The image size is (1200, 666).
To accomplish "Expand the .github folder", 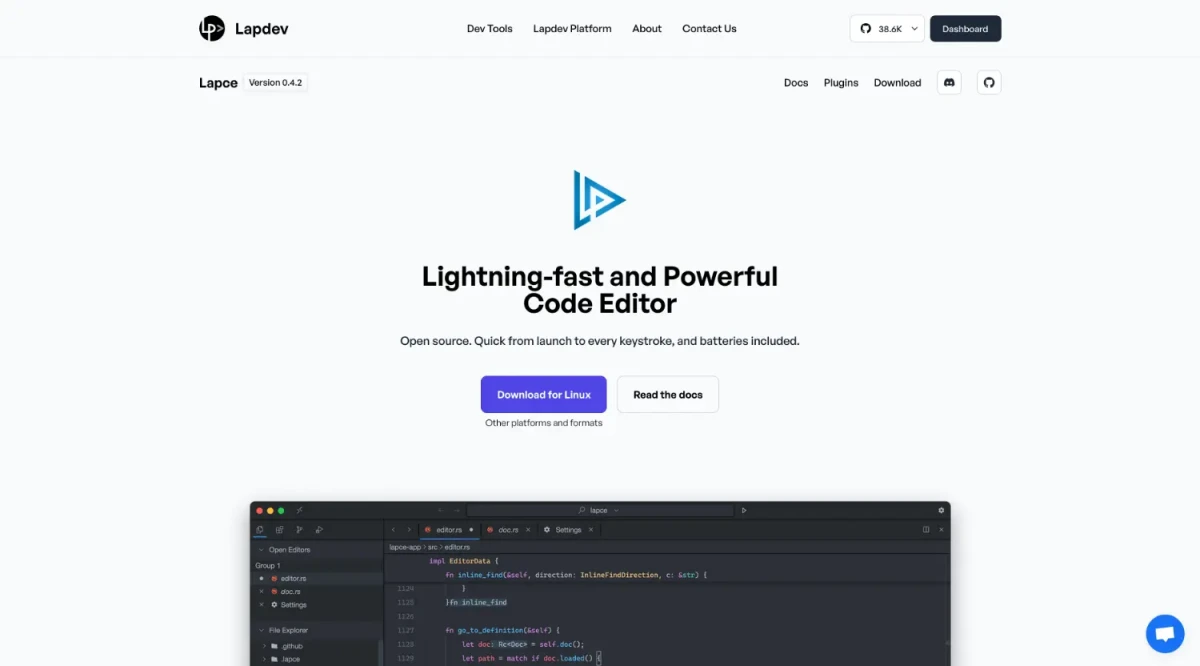I will (265, 646).
